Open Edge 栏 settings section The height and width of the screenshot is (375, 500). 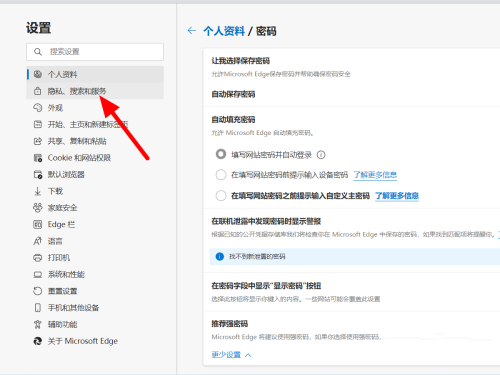[x=95, y=224]
